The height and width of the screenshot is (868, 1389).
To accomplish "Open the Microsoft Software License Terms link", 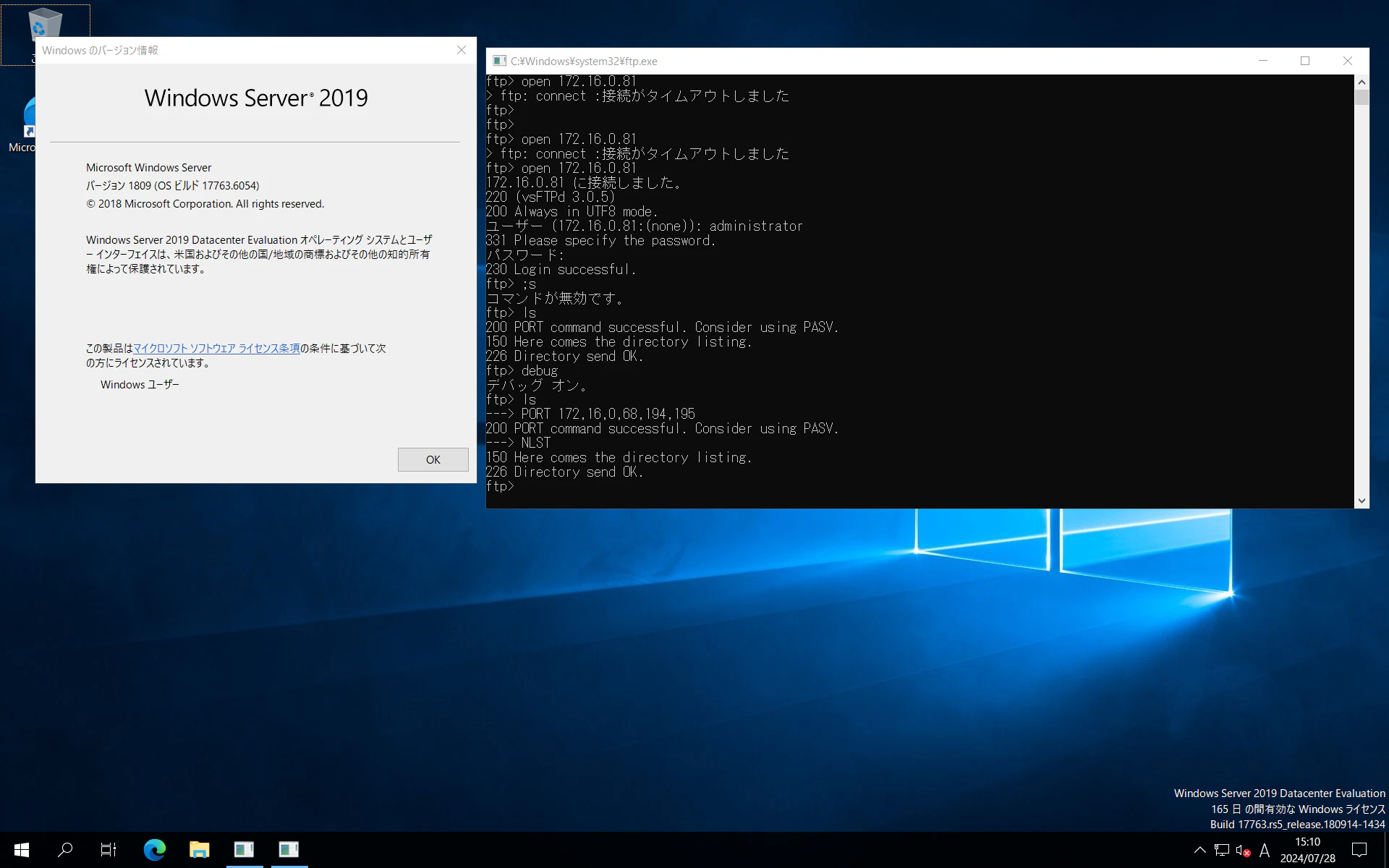I will 216,349.
